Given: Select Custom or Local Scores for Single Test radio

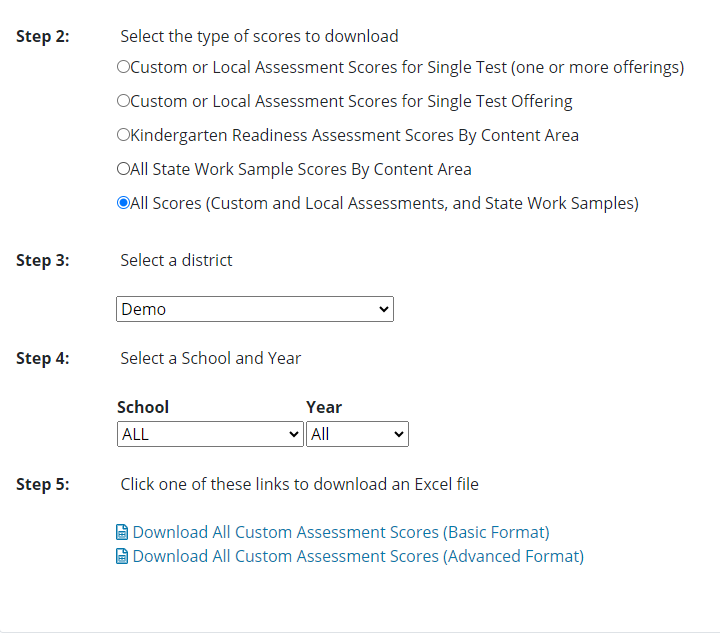Looking at the screenshot, I should coord(124,68).
